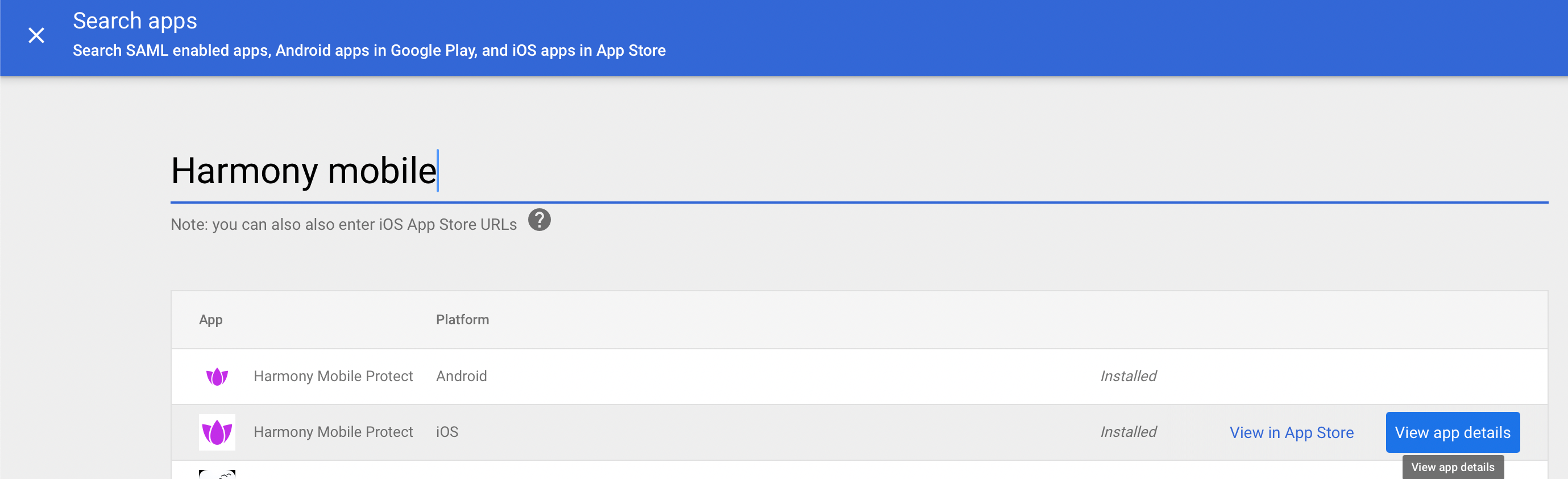Click Installed status in the iOS row
Viewport: 1568px width, 479px height.
point(1128,432)
